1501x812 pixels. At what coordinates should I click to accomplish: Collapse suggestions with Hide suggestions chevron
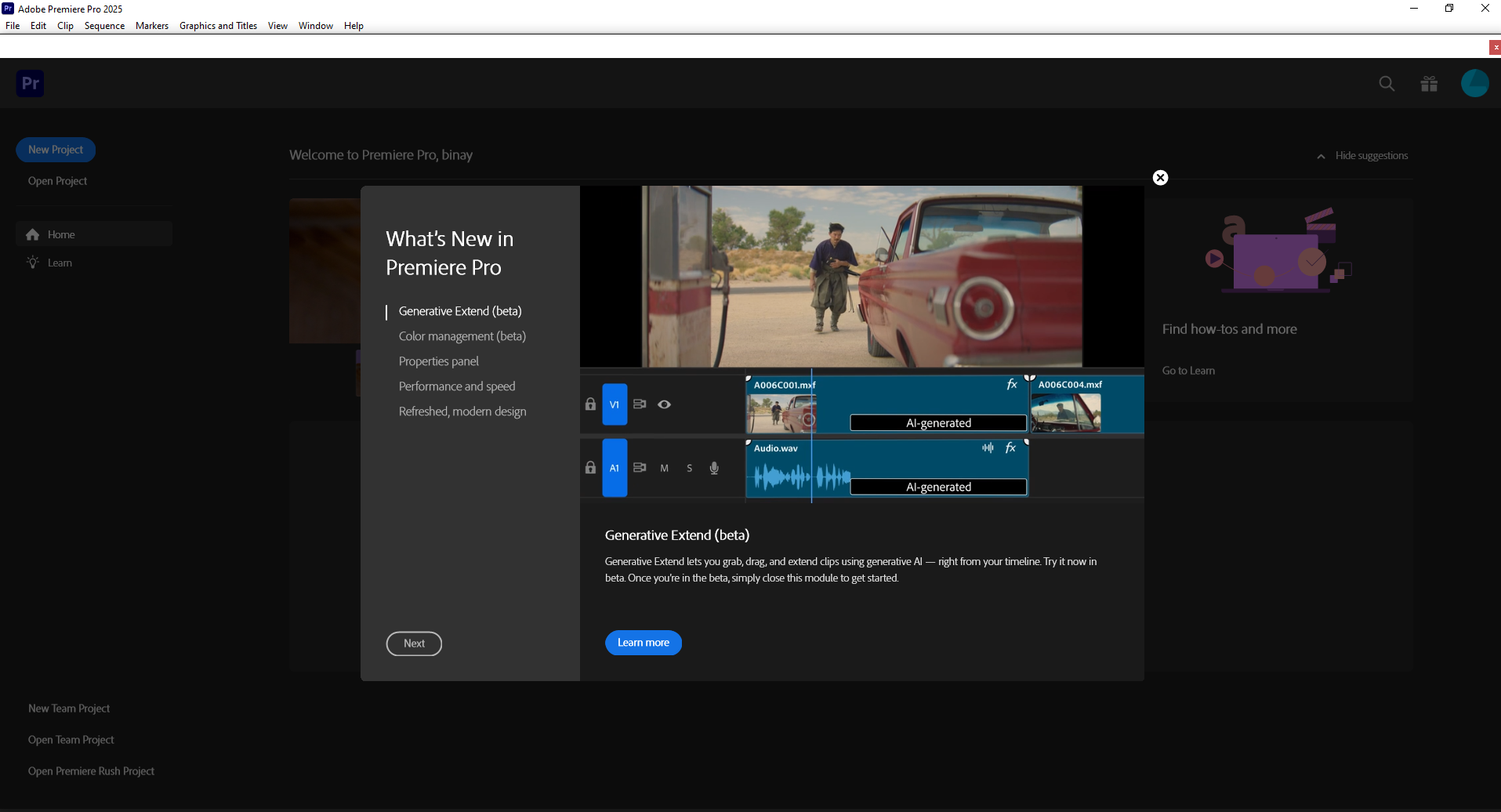1321,156
